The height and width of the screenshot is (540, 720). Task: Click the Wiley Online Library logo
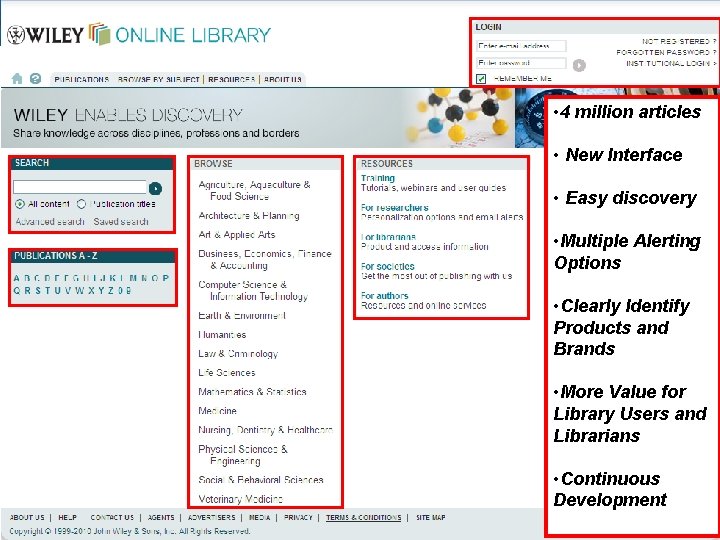[139, 34]
